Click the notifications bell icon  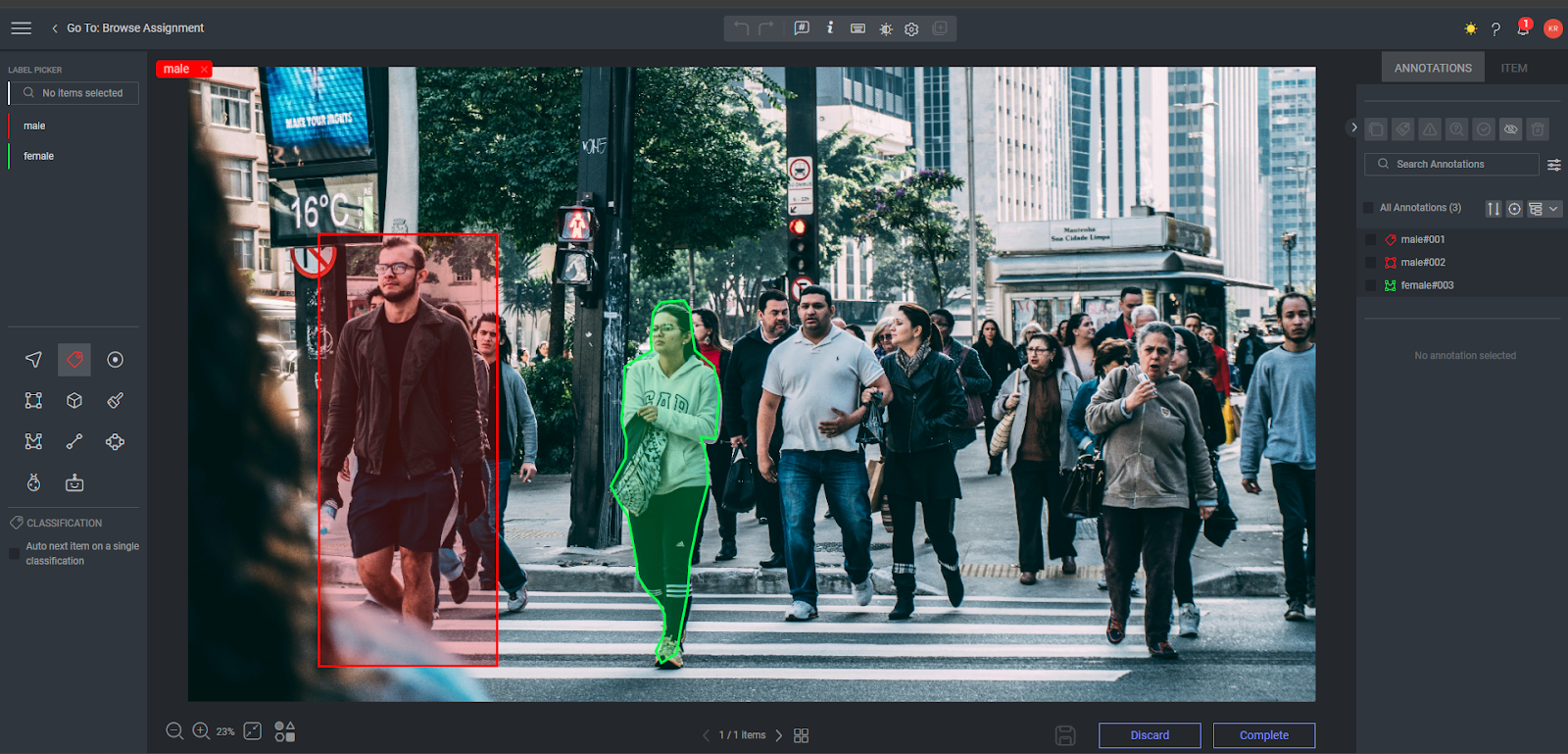[1523, 28]
